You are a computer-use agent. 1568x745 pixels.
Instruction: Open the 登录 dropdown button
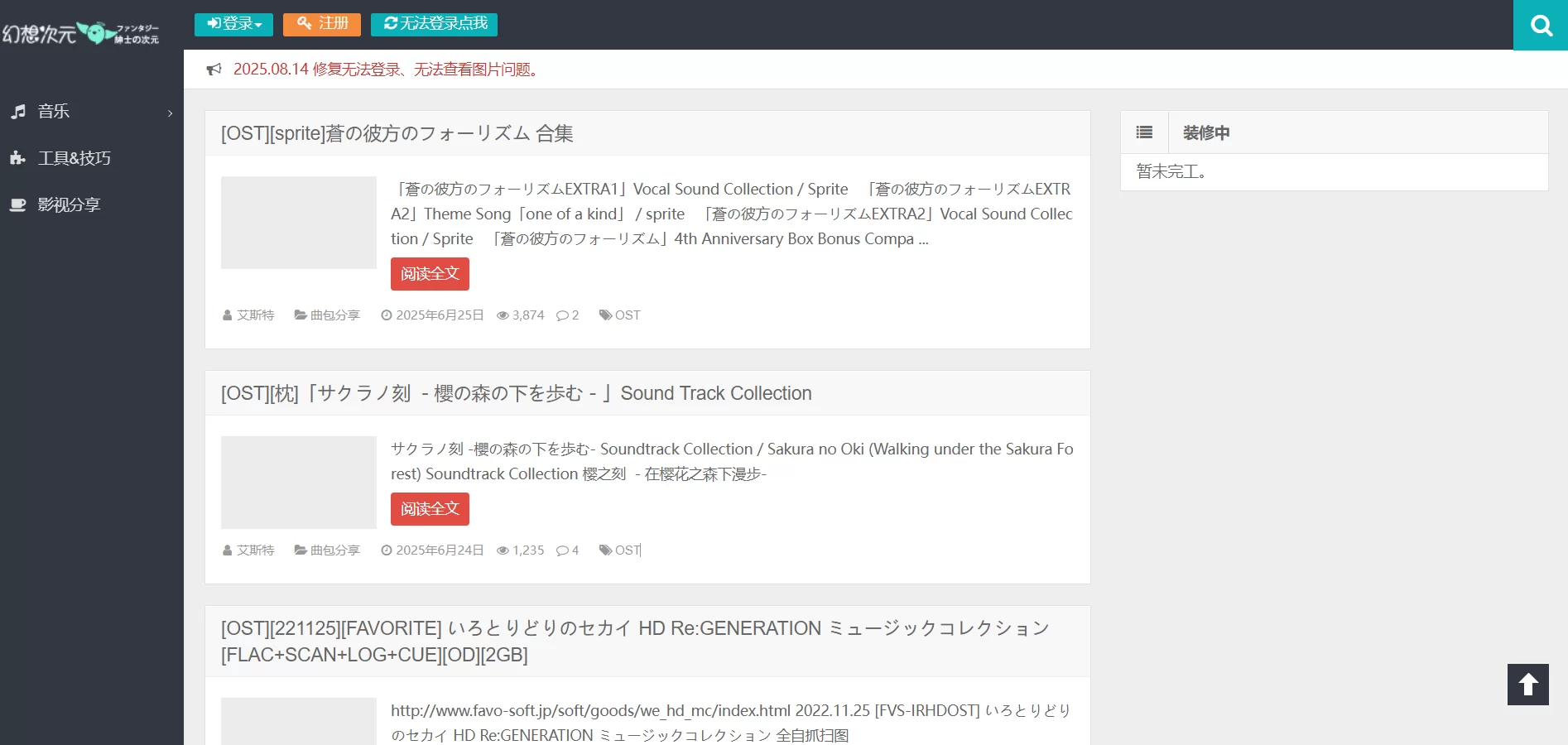pos(233,24)
